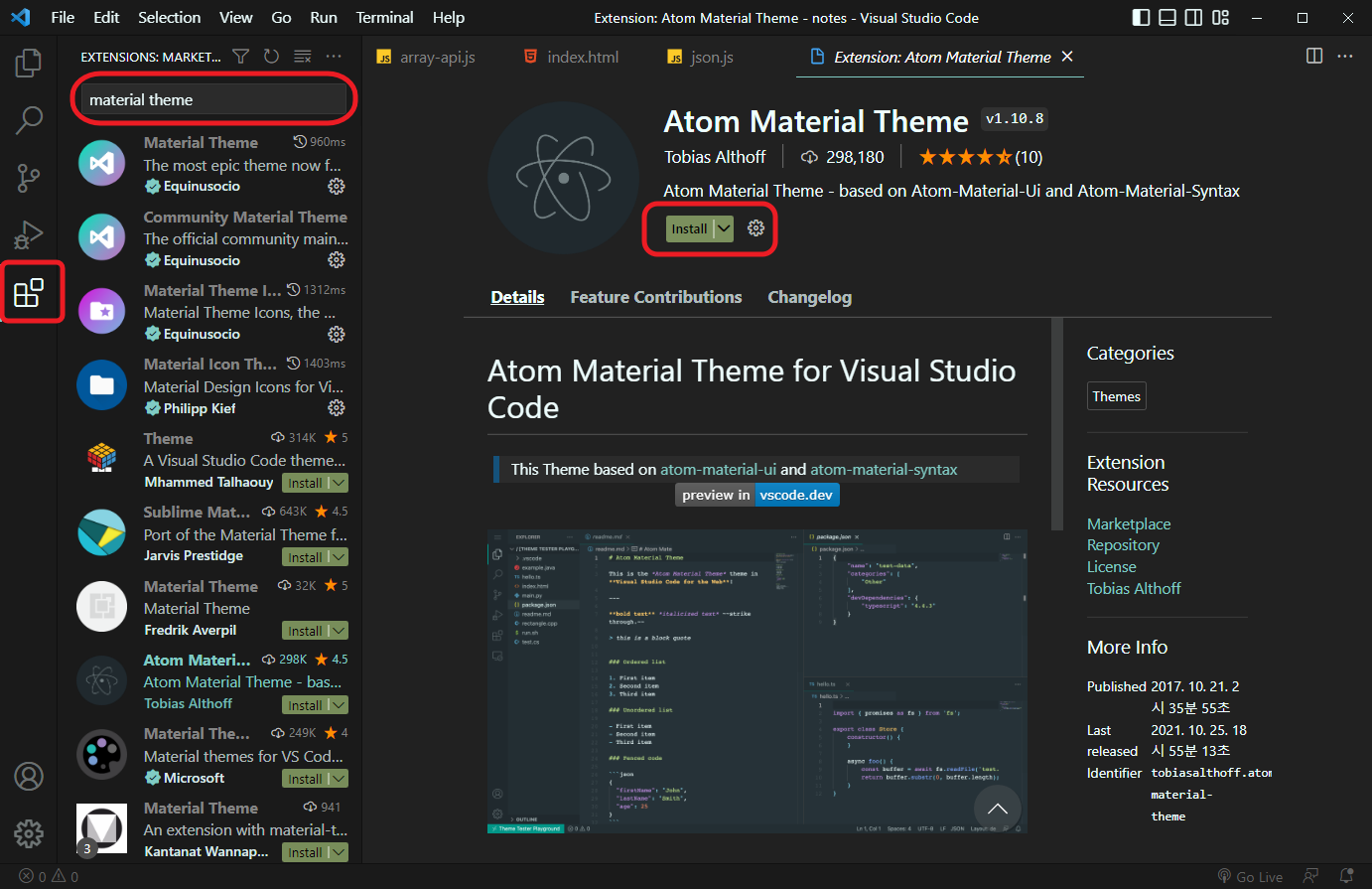Image resolution: width=1372 pixels, height=889 pixels.
Task: Open the Changelog tab
Action: click(809, 297)
